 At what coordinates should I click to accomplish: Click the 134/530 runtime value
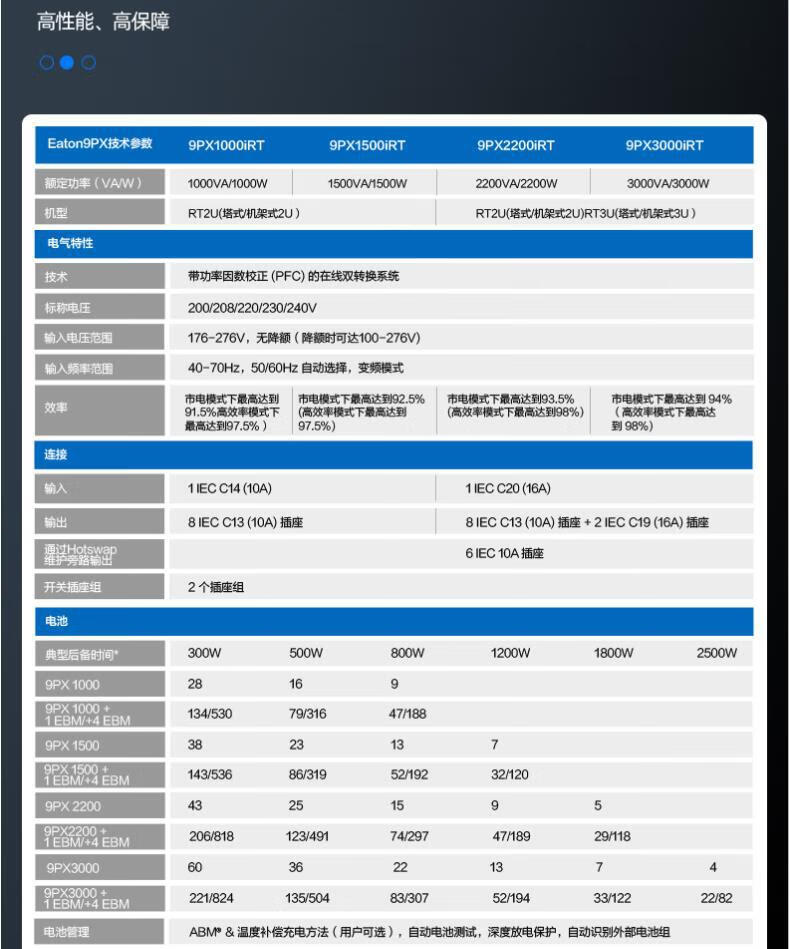(x=209, y=714)
